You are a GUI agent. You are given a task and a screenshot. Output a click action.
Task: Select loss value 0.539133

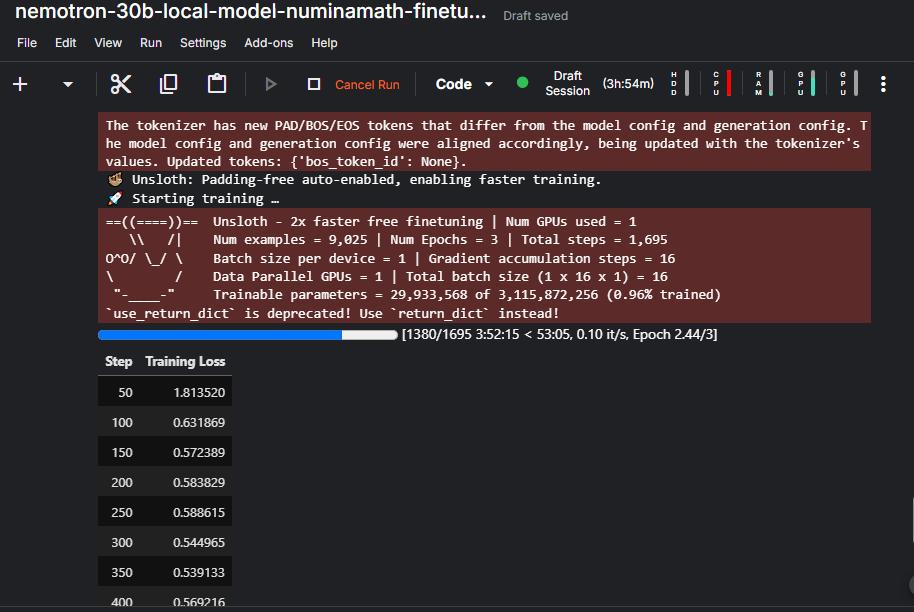199,572
